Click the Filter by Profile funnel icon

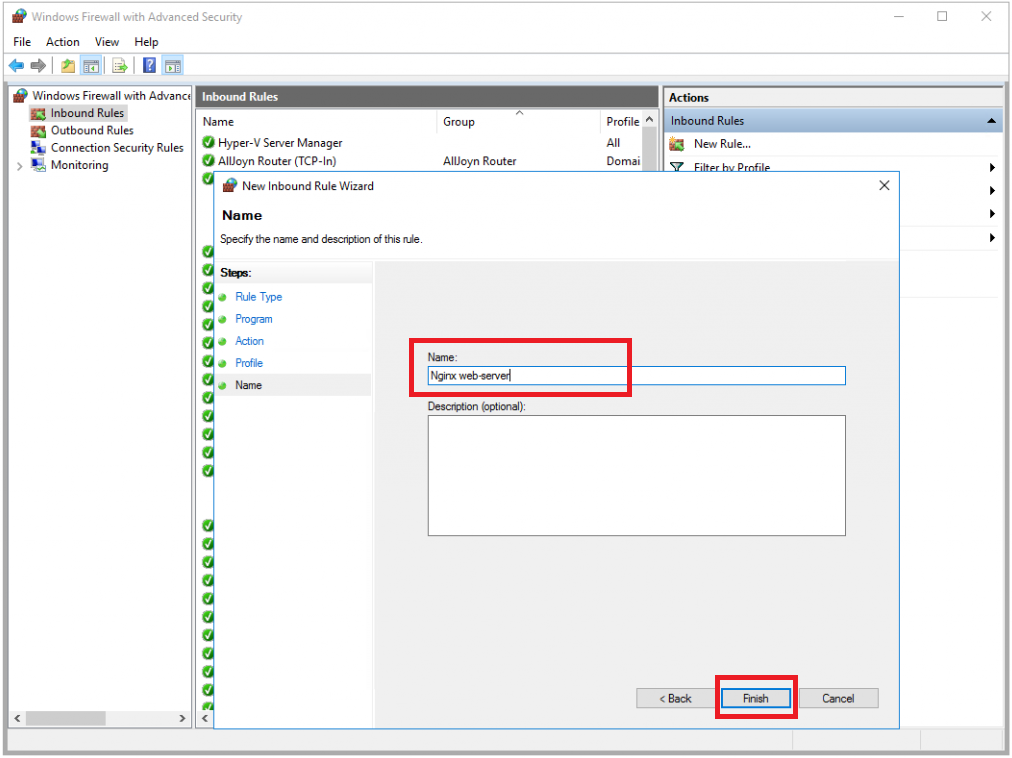pos(677,167)
